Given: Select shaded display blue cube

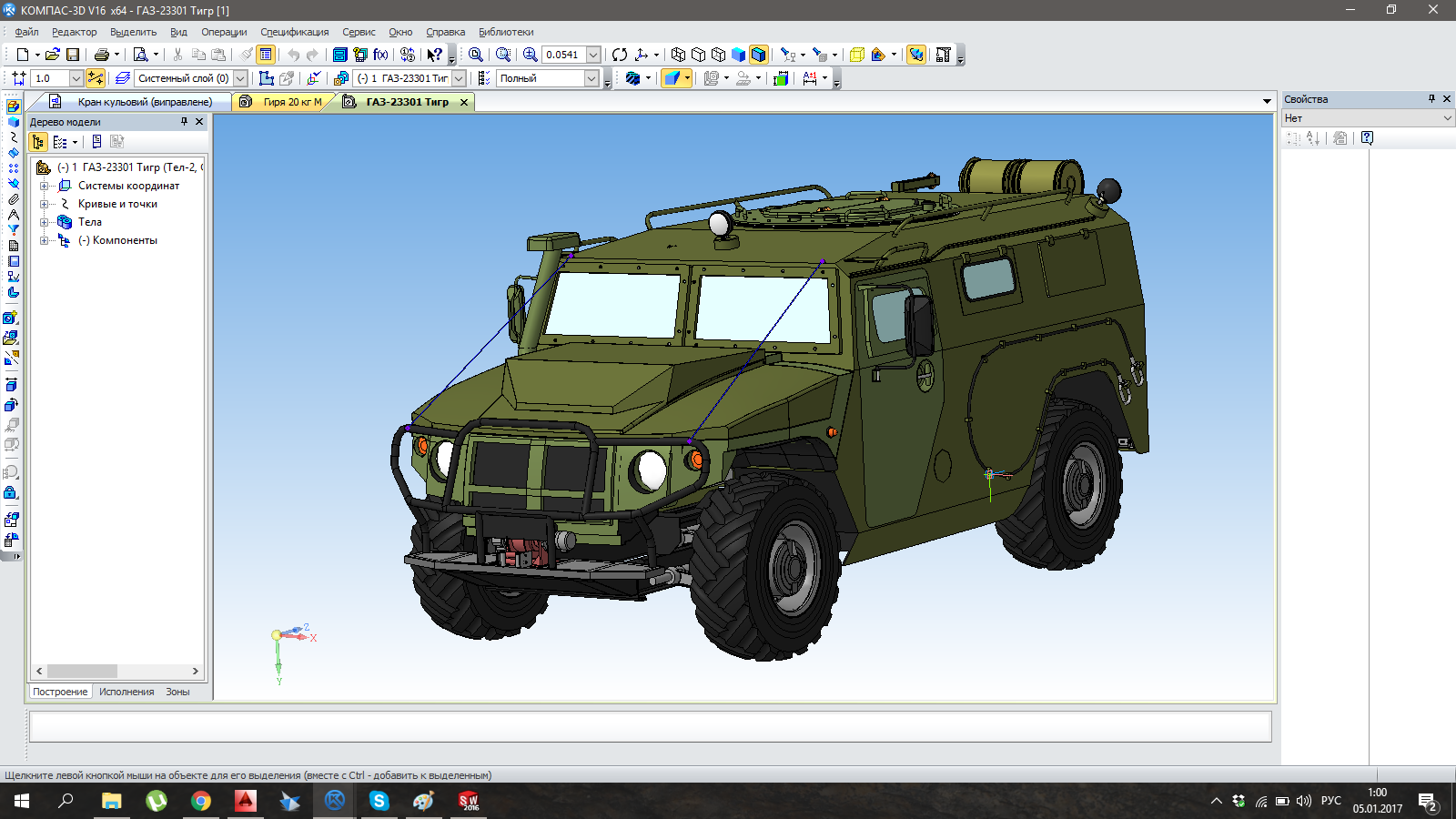Looking at the screenshot, I should [738, 55].
